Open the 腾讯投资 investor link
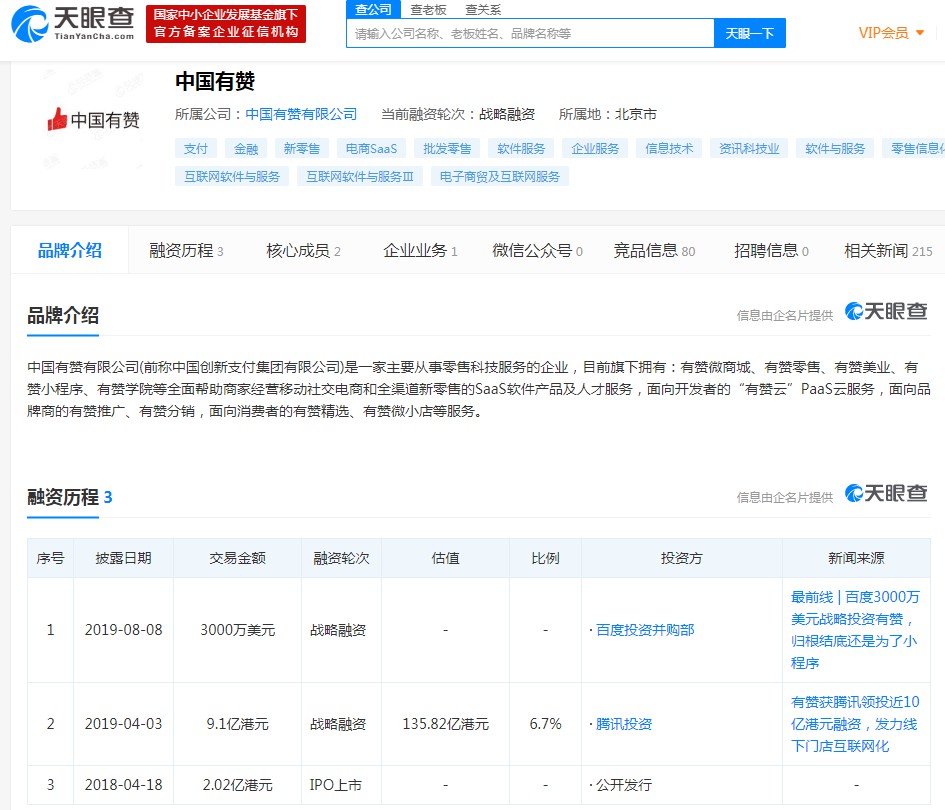Screen dimensions: 945x810 pyautogui.click(x=624, y=724)
